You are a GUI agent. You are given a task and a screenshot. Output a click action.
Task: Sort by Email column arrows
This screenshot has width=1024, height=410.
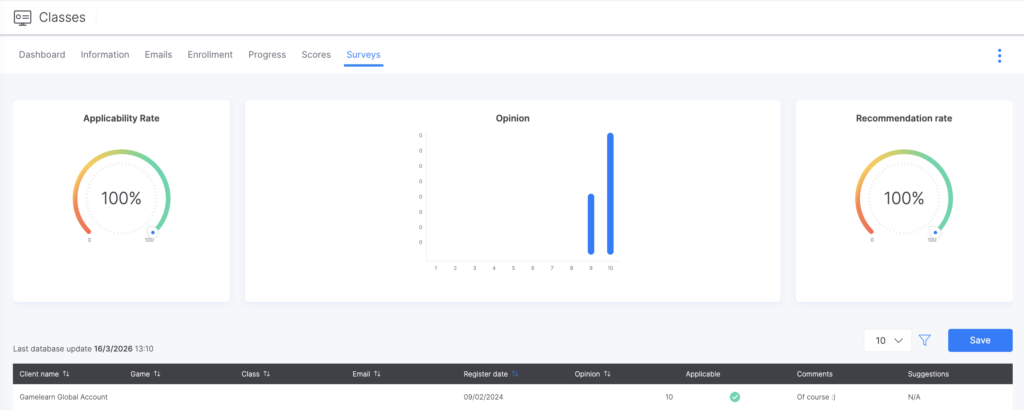377,374
